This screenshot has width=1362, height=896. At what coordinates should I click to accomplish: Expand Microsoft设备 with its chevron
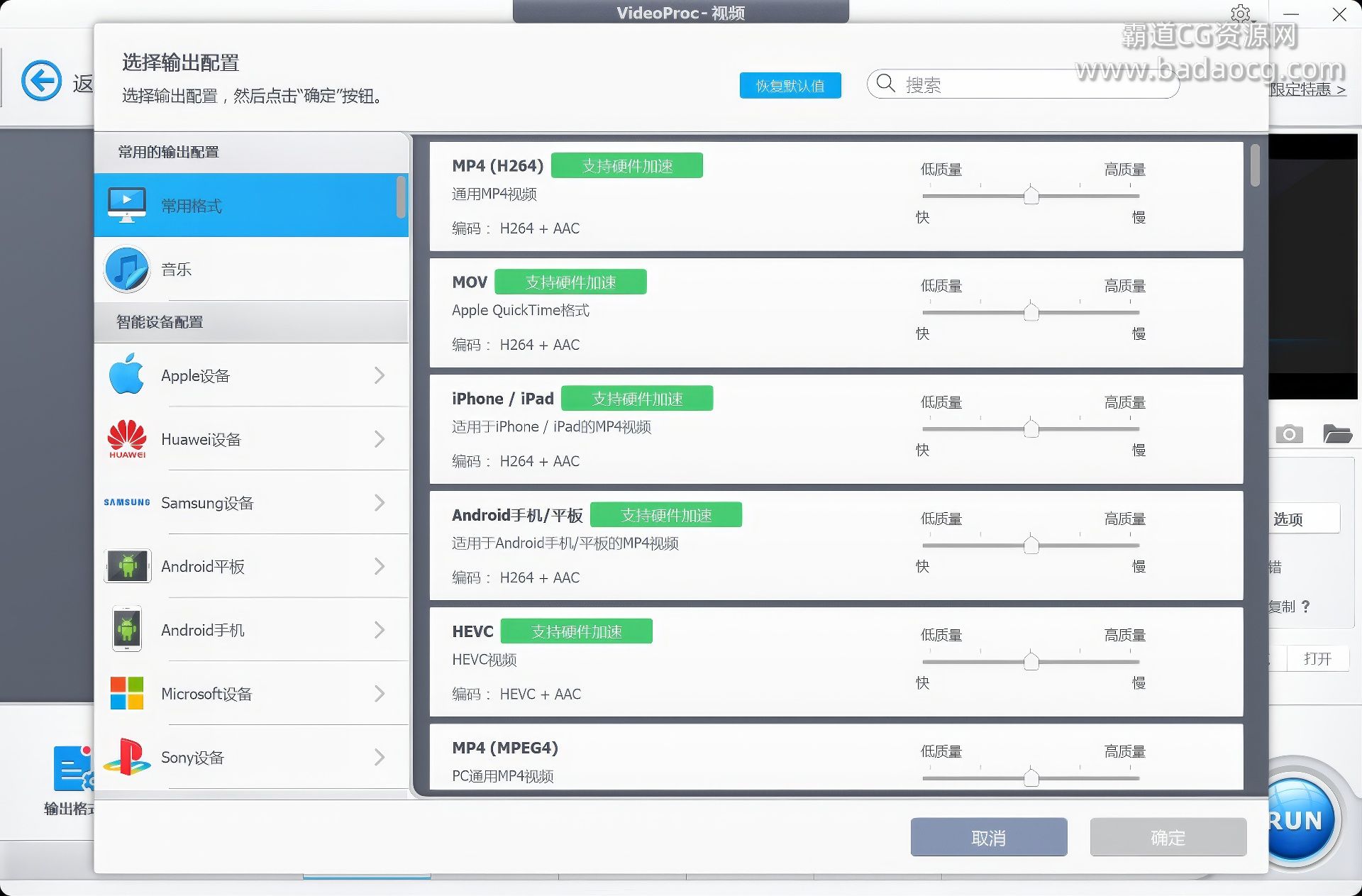click(x=380, y=694)
